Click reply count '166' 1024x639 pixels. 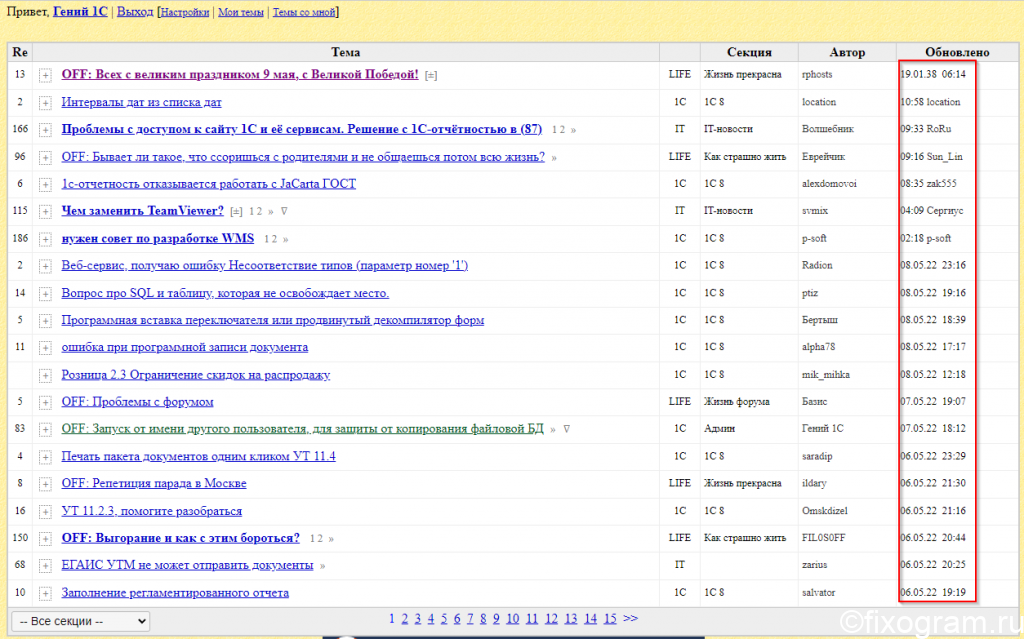(x=20, y=129)
